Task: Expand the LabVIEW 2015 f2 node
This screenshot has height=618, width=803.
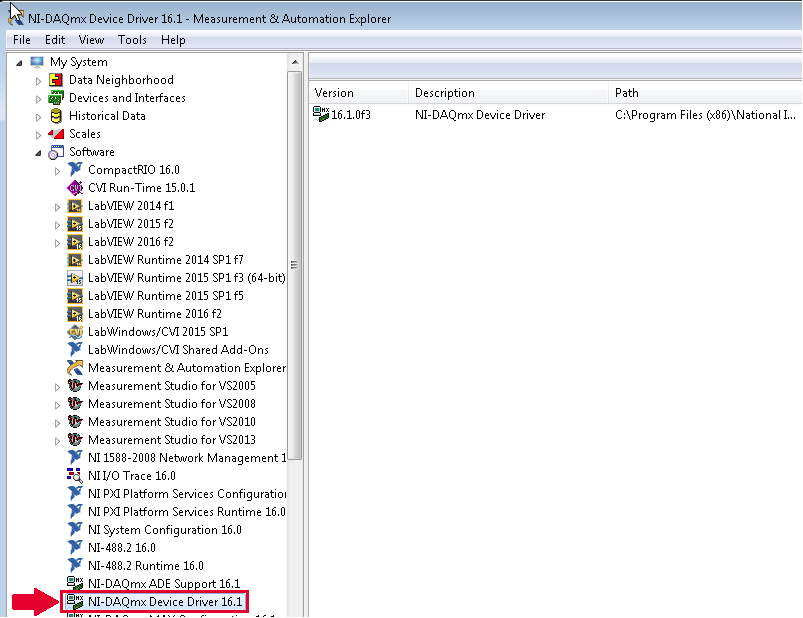Action: click(x=57, y=225)
